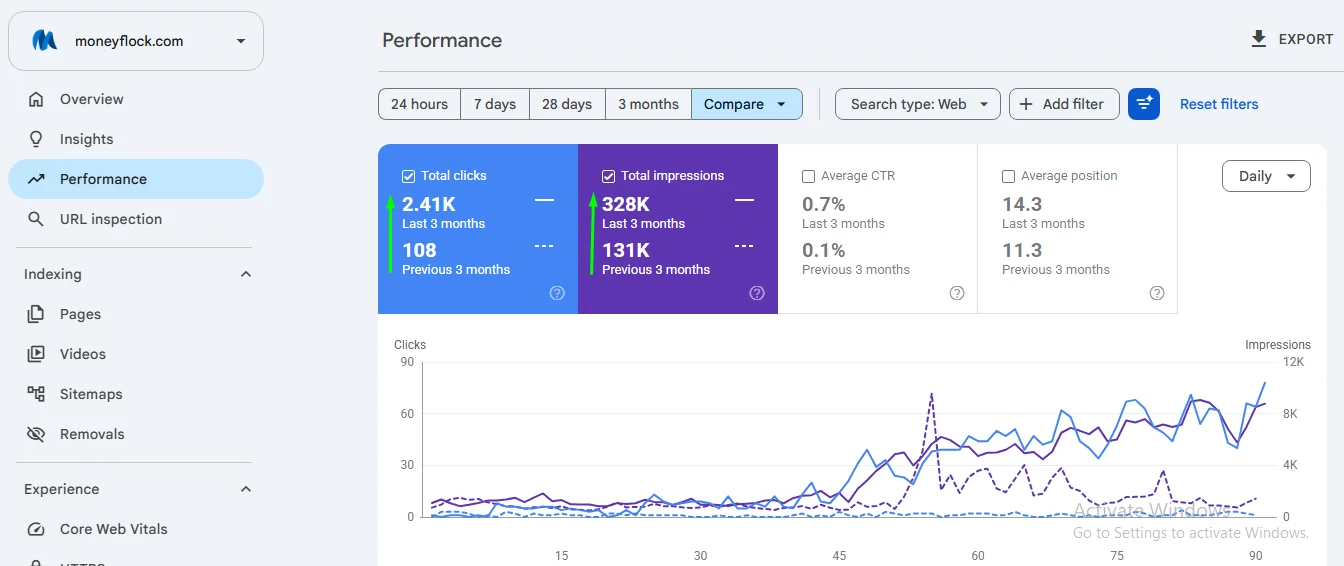Open the Search type: Web dropdown

(918, 104)
